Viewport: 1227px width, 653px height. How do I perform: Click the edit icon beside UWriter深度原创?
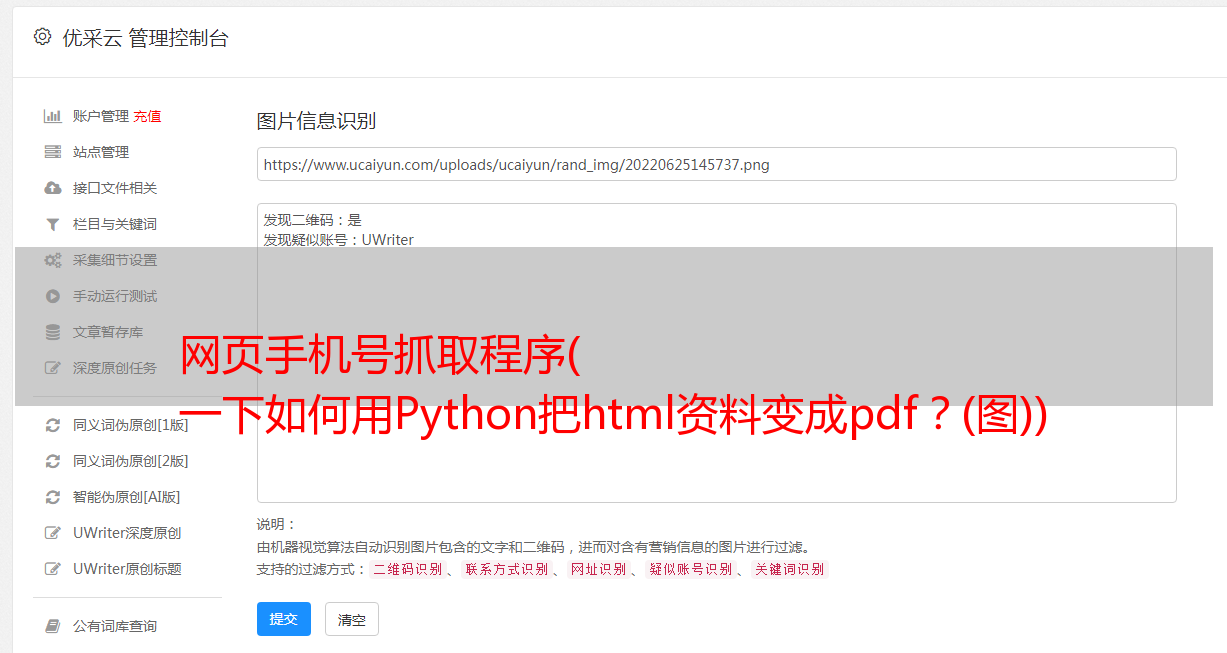pos(53,533)
